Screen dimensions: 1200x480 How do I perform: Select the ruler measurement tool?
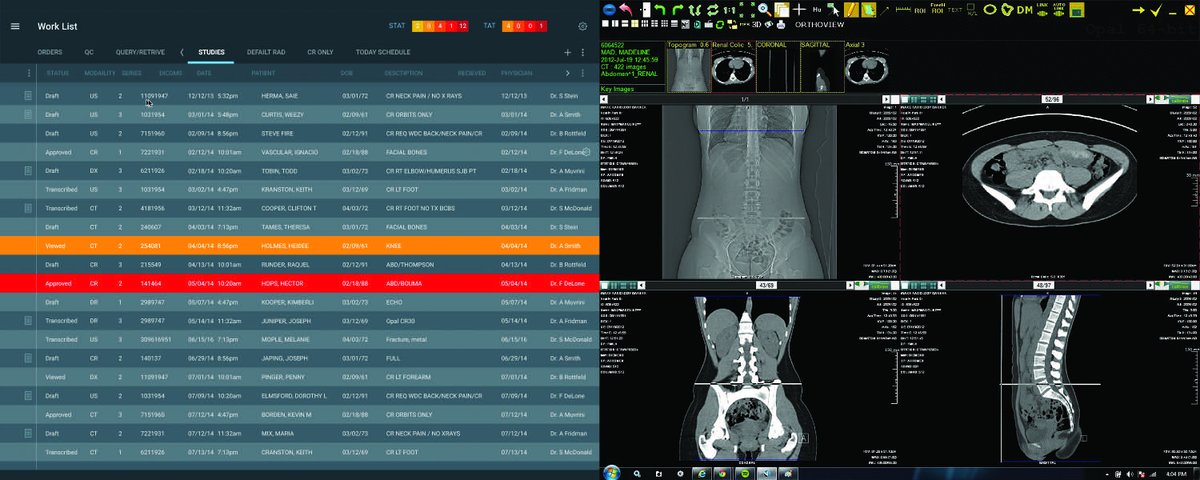click(903, 10)
